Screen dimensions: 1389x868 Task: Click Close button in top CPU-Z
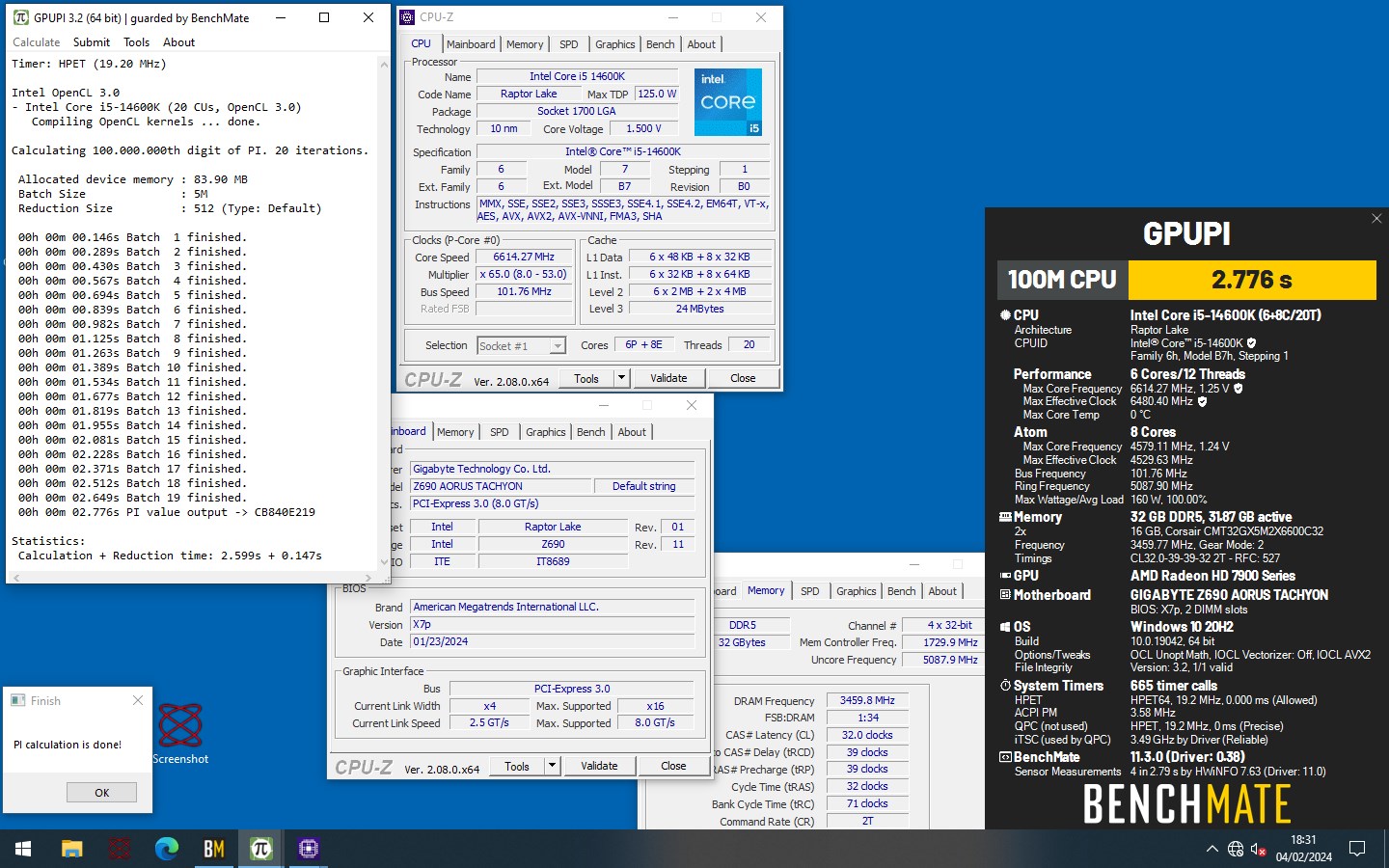743,378
